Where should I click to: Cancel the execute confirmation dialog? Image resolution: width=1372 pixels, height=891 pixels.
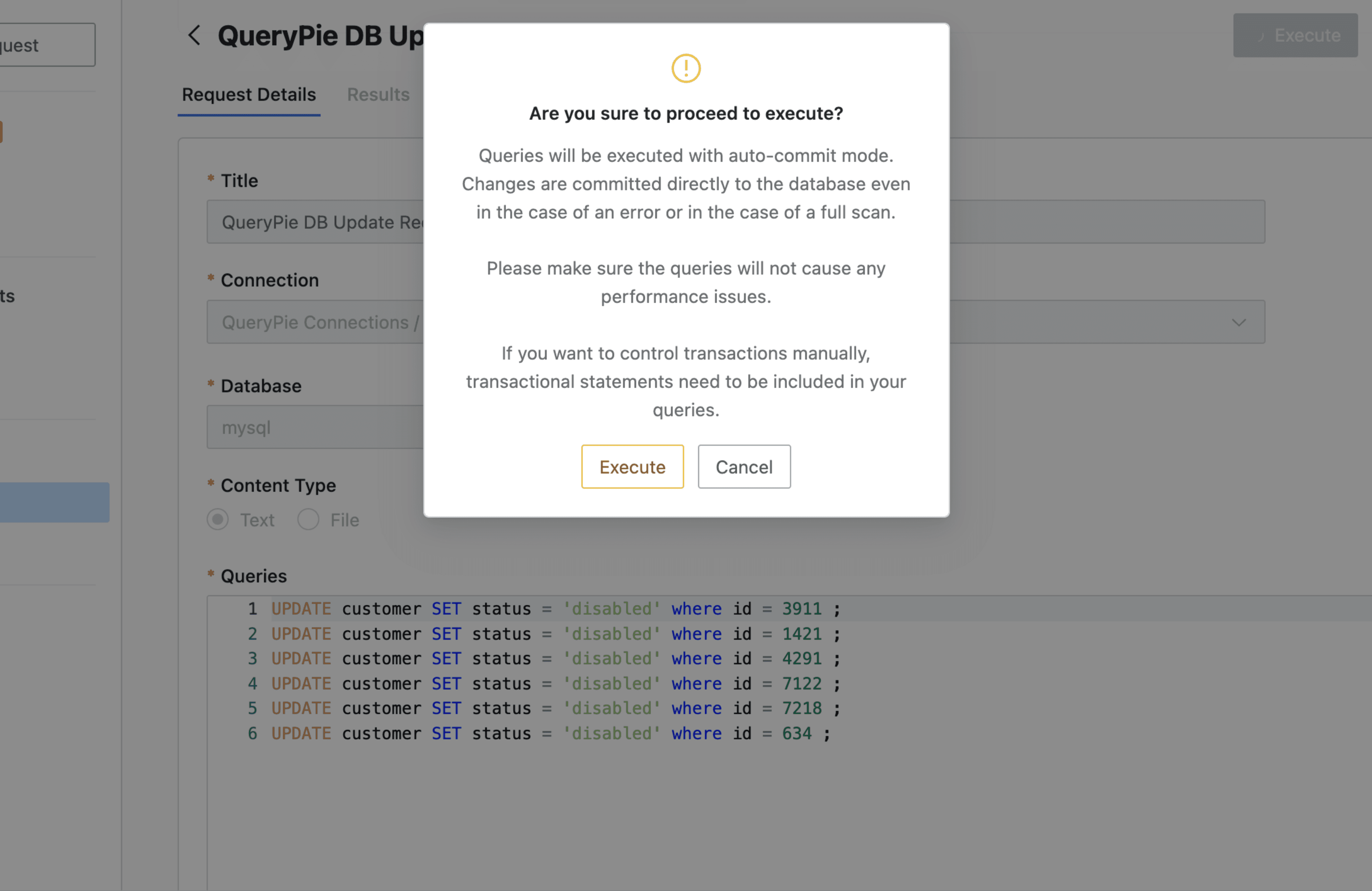[x=744, y=467]
